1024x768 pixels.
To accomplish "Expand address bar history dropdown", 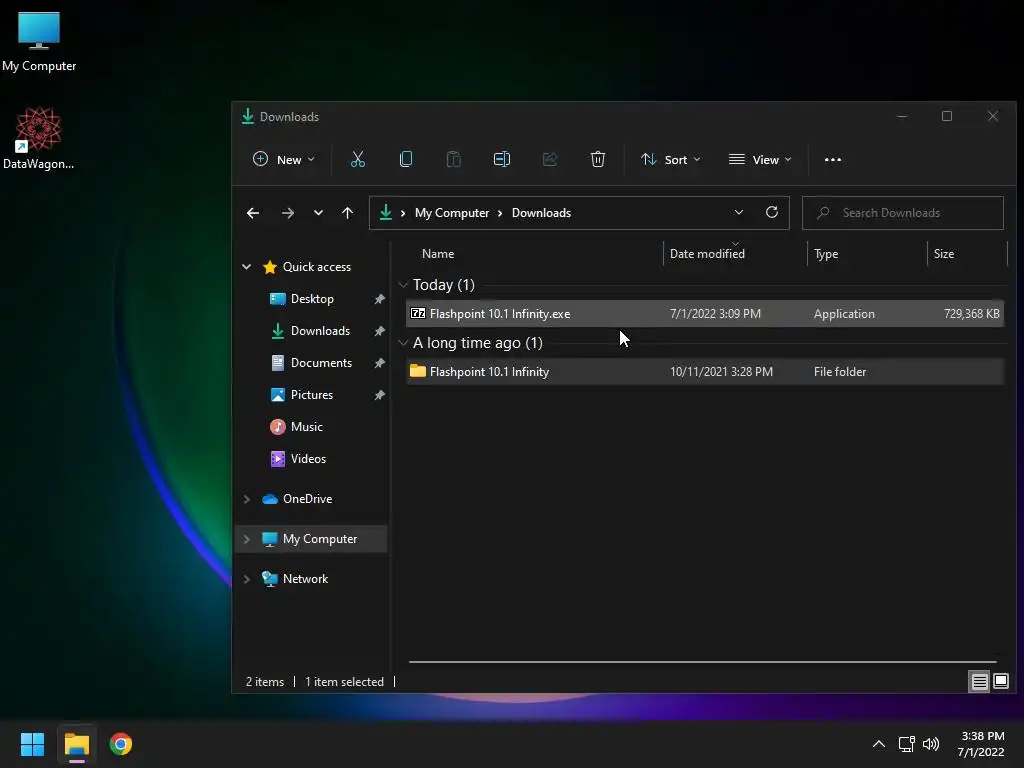I will point(739,212).
